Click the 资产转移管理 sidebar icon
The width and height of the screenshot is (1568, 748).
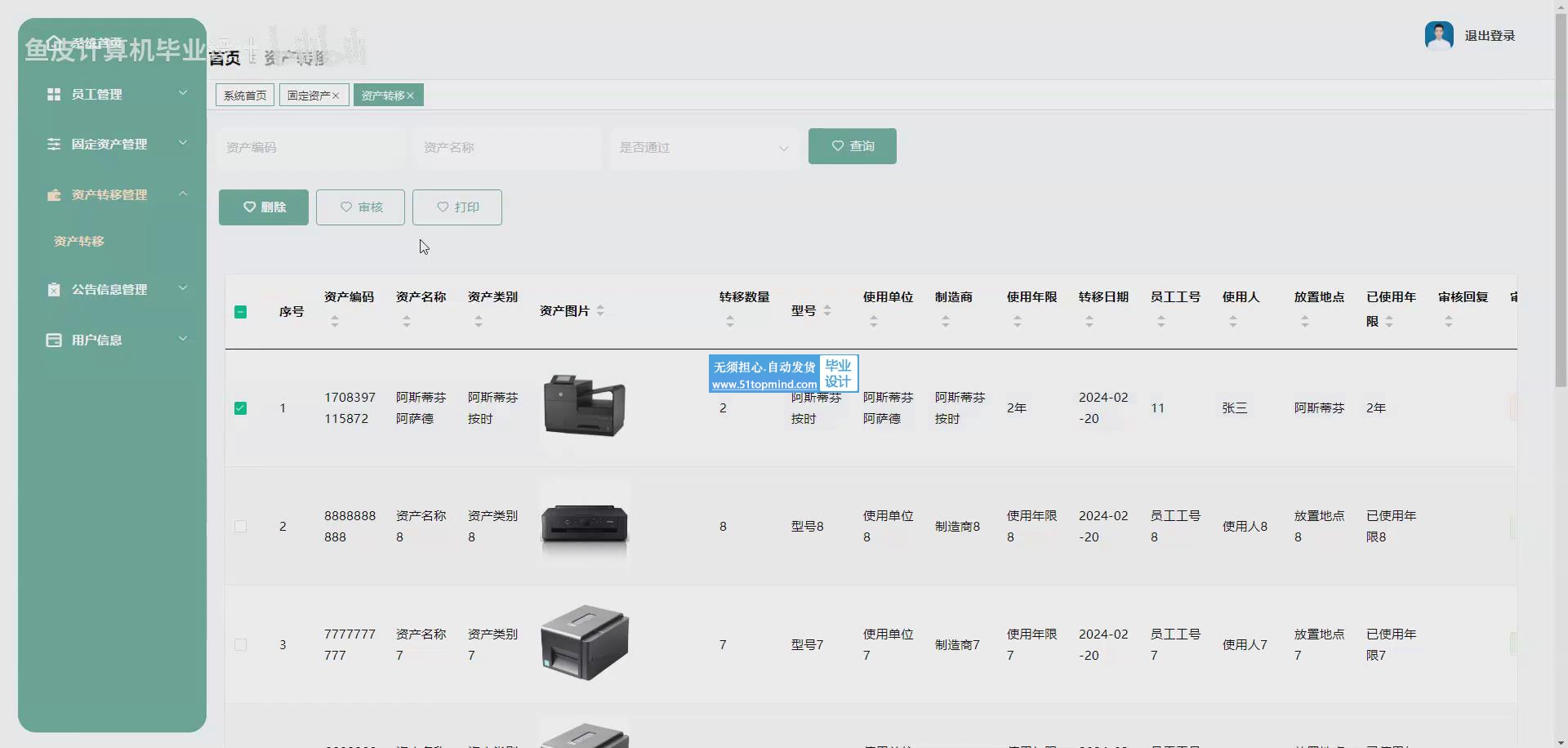point(54,195)
